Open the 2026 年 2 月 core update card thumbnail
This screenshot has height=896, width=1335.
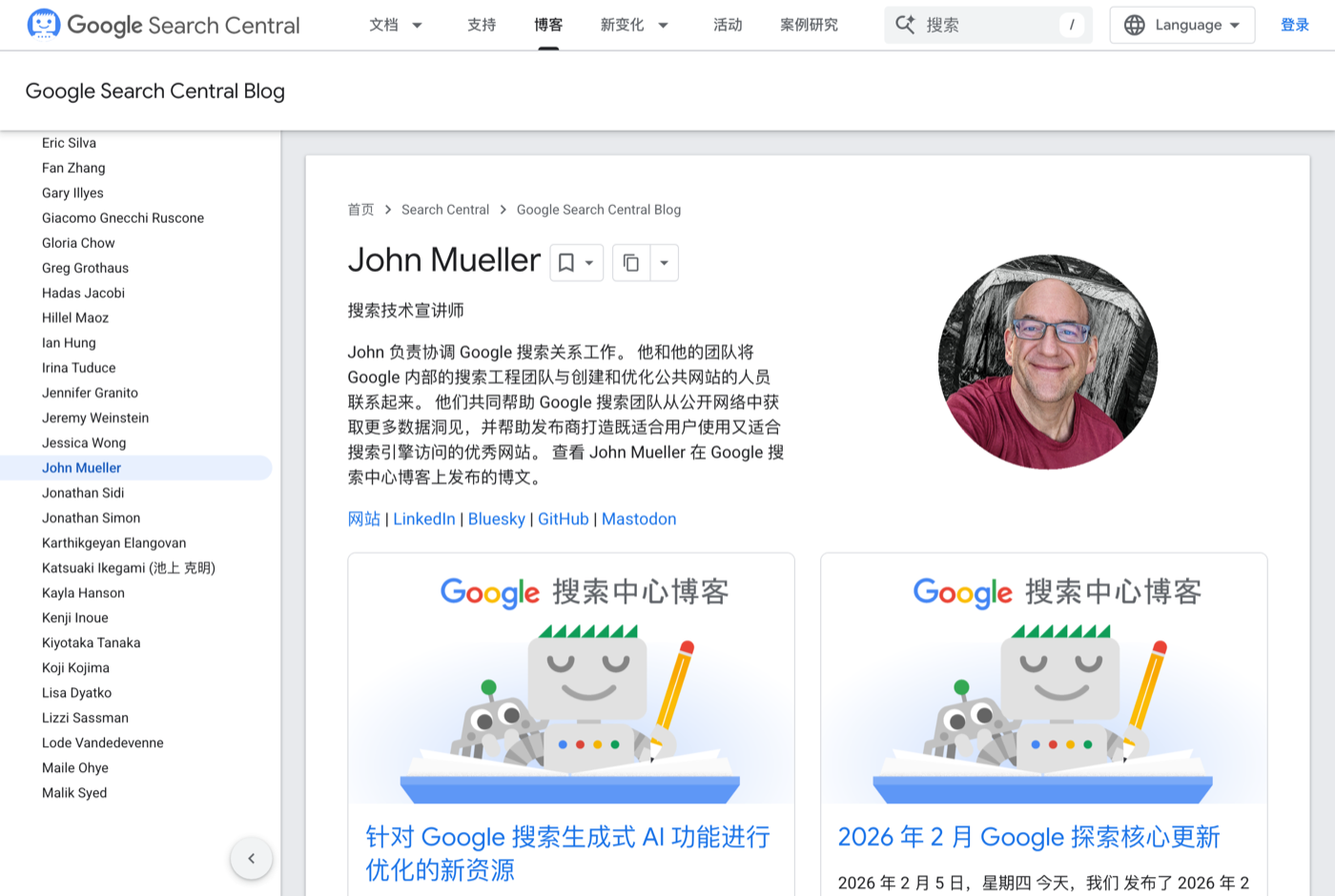(x=1044, y=679)
